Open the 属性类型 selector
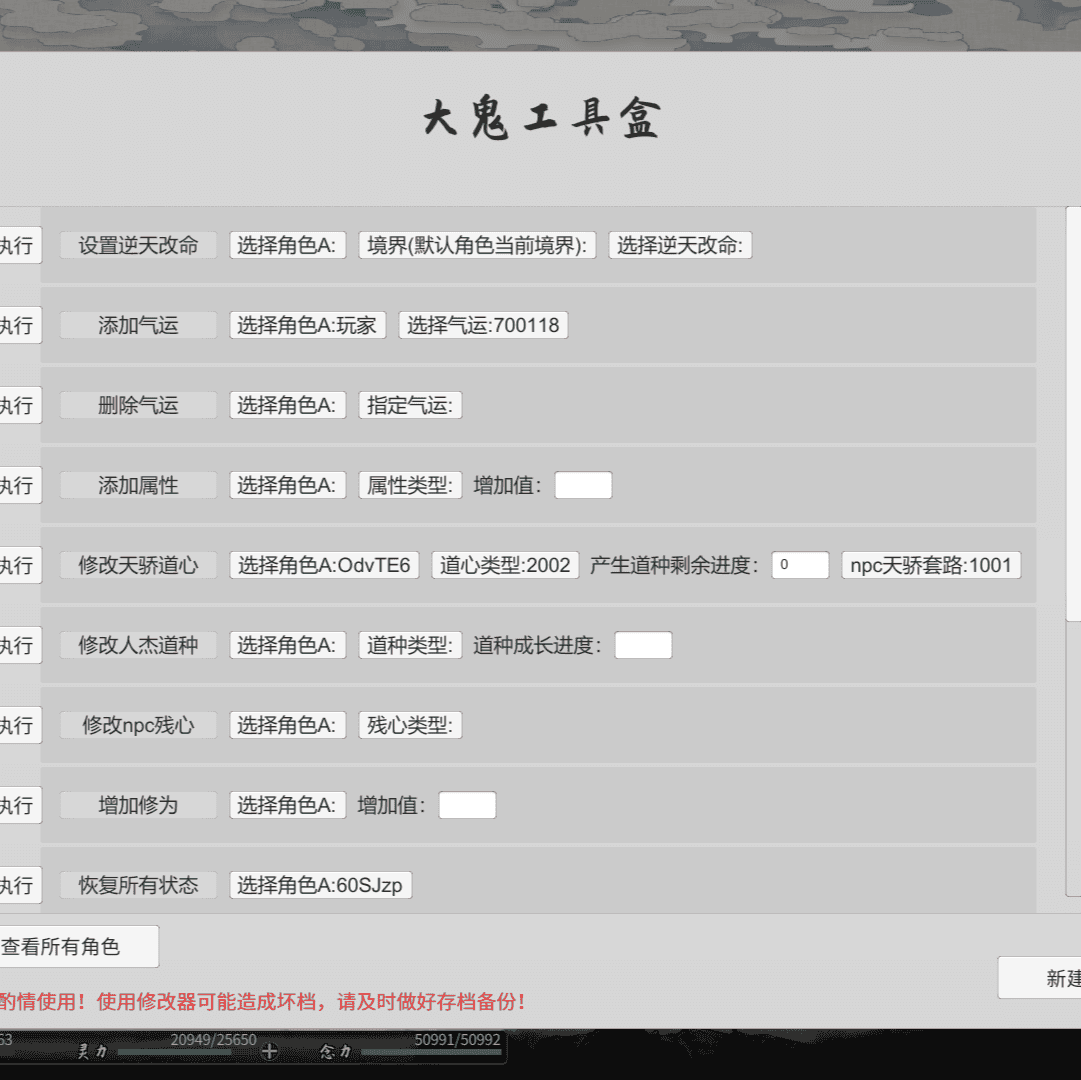The image size is (1081, 1080). pos(410,485)
